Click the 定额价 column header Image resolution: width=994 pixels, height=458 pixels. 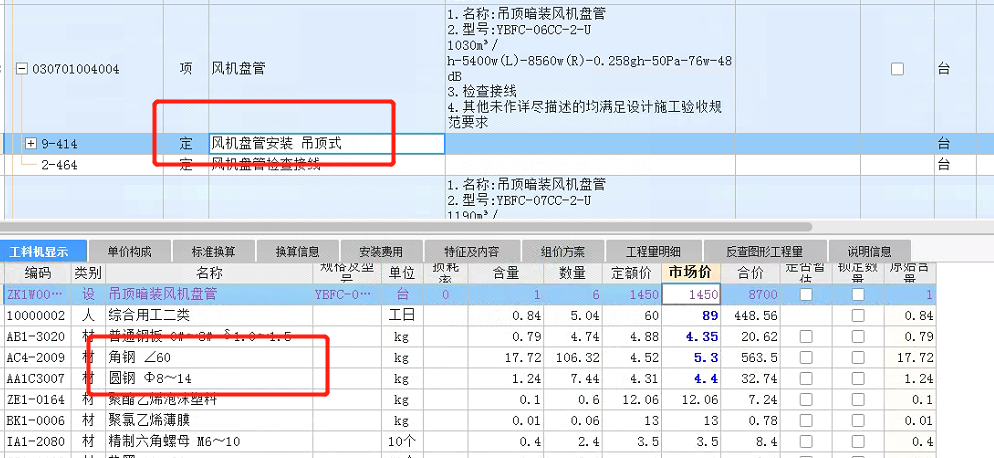[631, 273]
